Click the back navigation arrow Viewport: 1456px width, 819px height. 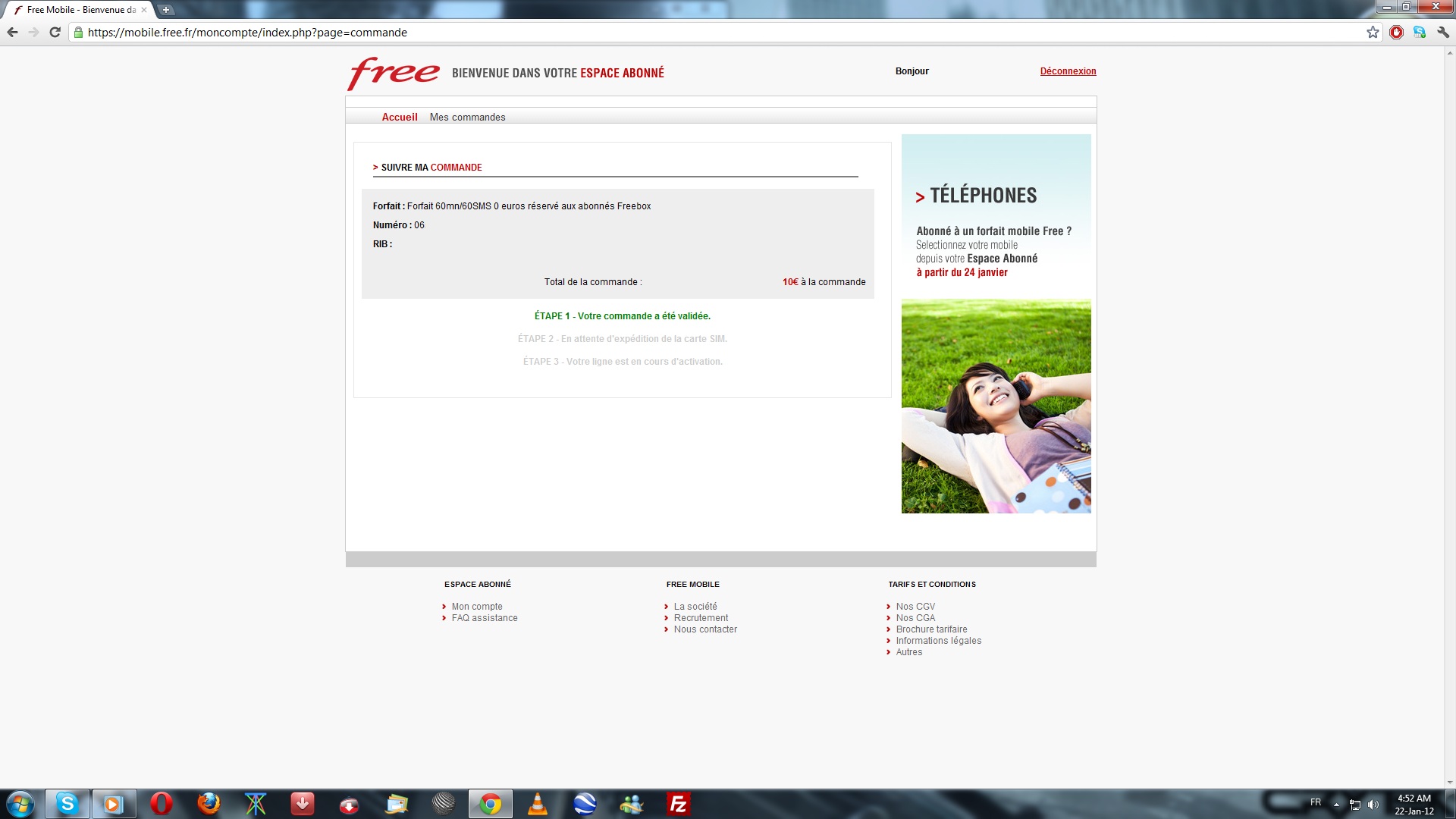pos(12,33)
